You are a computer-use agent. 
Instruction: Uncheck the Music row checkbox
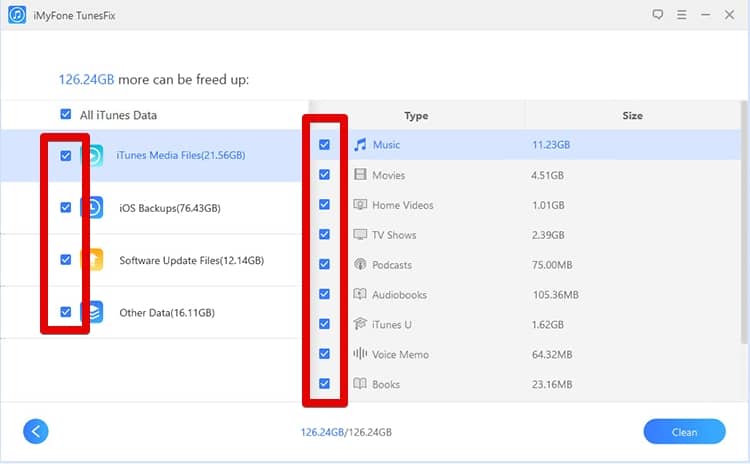coord(324,144)
